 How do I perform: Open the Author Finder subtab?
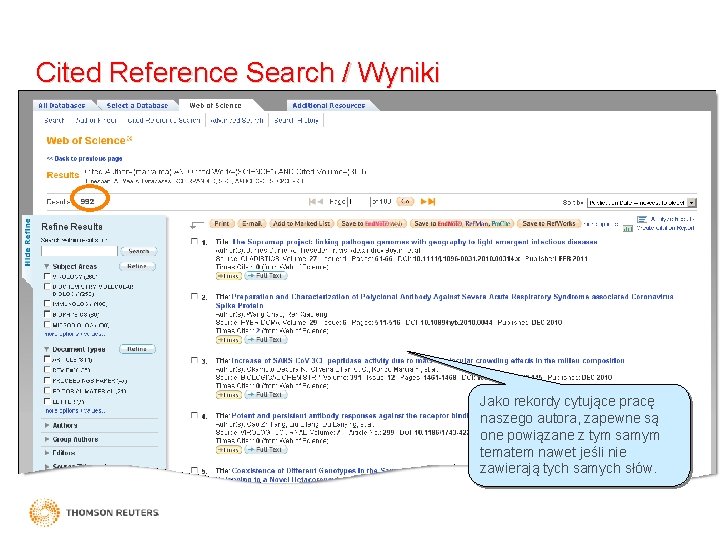coord(96,120)
